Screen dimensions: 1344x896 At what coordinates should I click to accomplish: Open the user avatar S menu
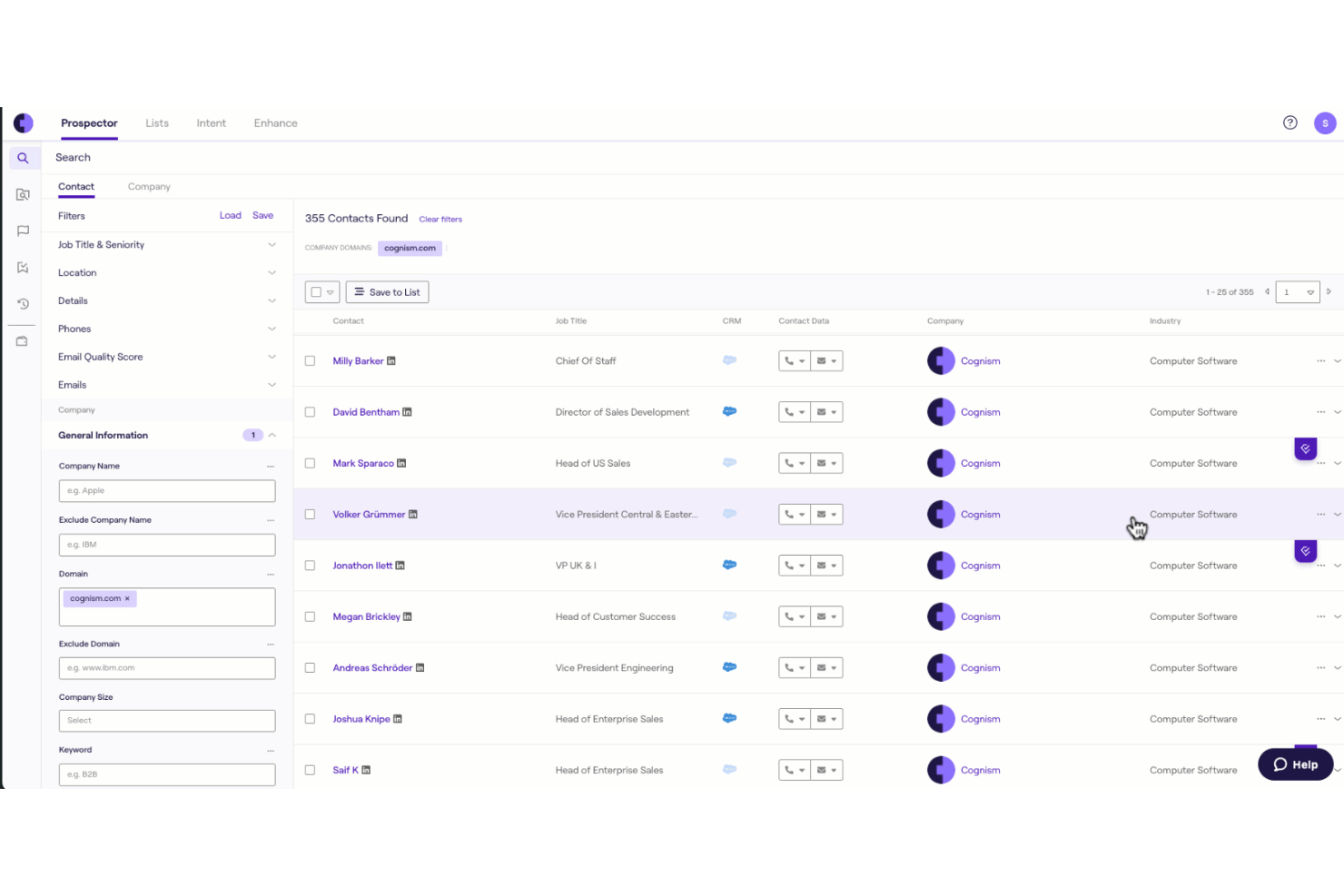1325,123
